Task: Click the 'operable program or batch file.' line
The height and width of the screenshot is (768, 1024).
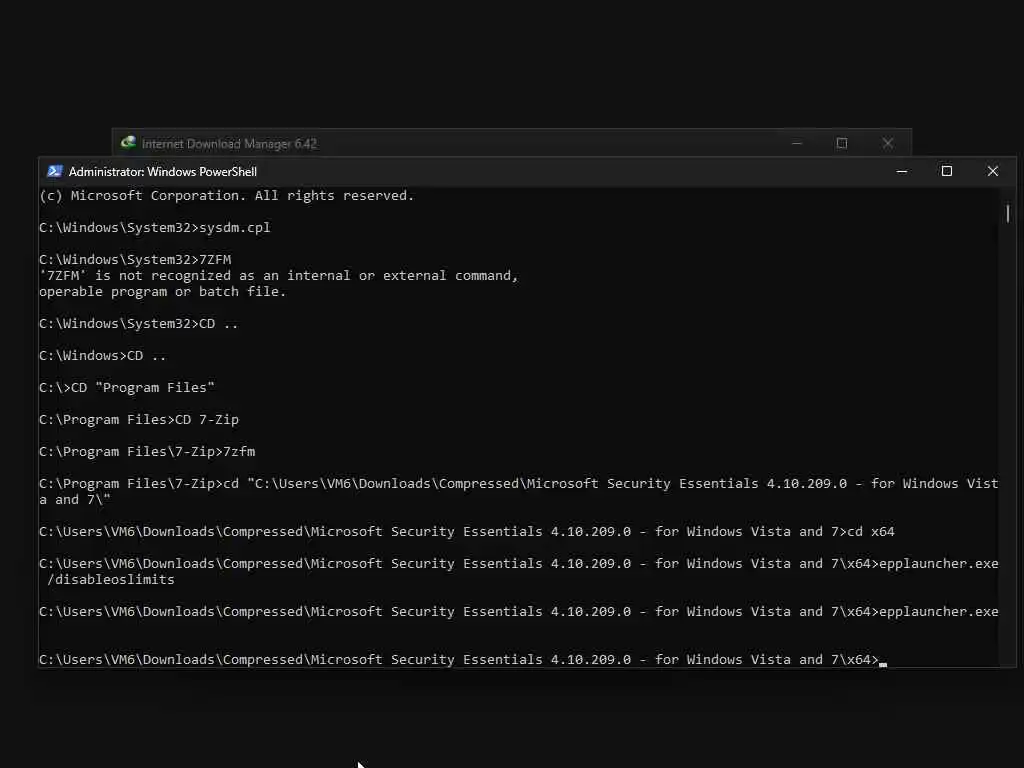Action: (x=163, y=292)
